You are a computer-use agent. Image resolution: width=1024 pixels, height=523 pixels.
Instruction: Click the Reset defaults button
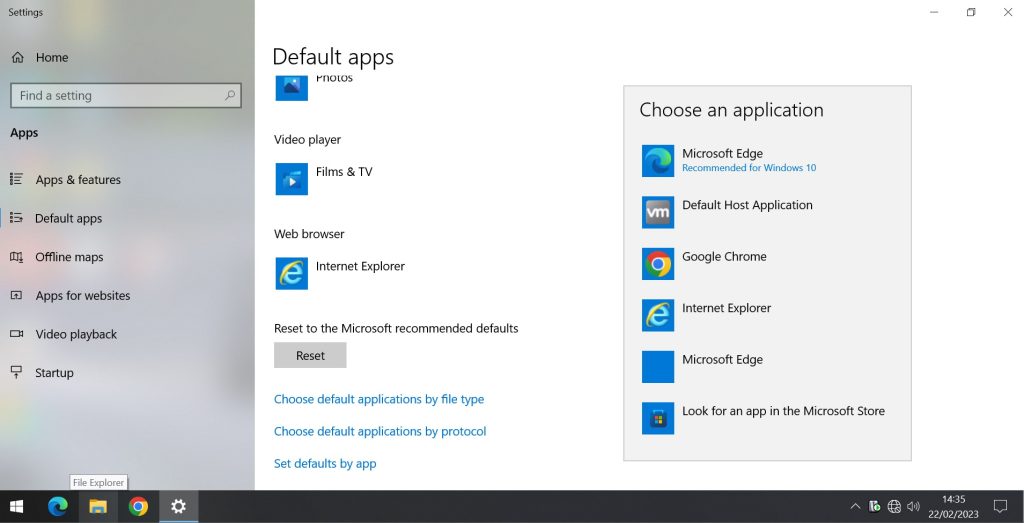[x=310, y=356]
